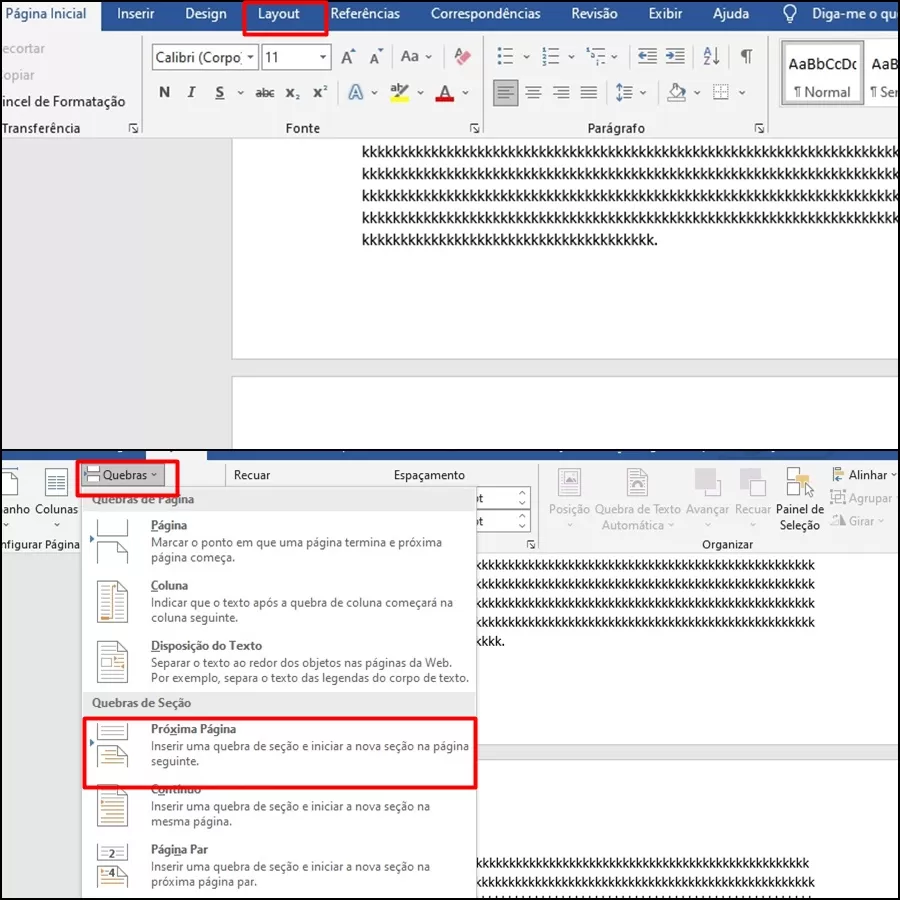Switch to the Layout tab
This screenshot has width=900, height=900.
click(279, 14)
